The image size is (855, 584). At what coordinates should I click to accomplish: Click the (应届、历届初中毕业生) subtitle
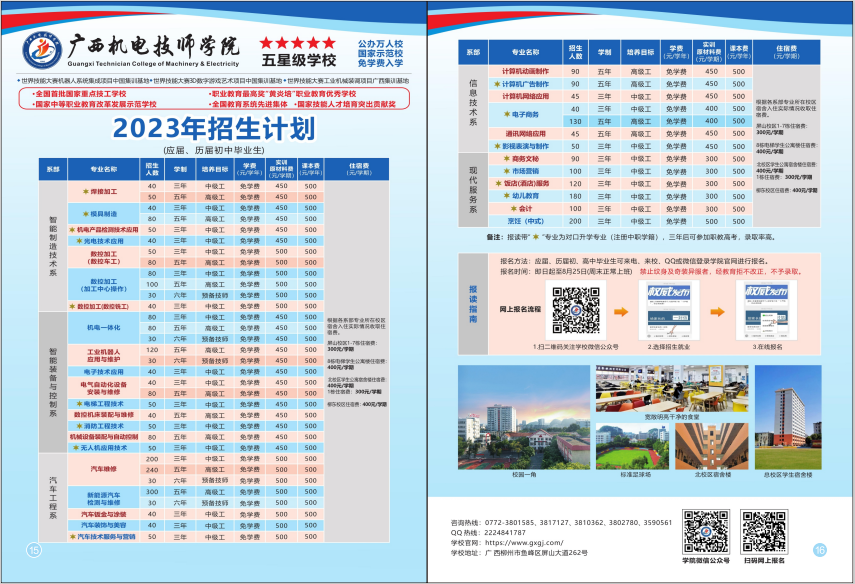214,149
